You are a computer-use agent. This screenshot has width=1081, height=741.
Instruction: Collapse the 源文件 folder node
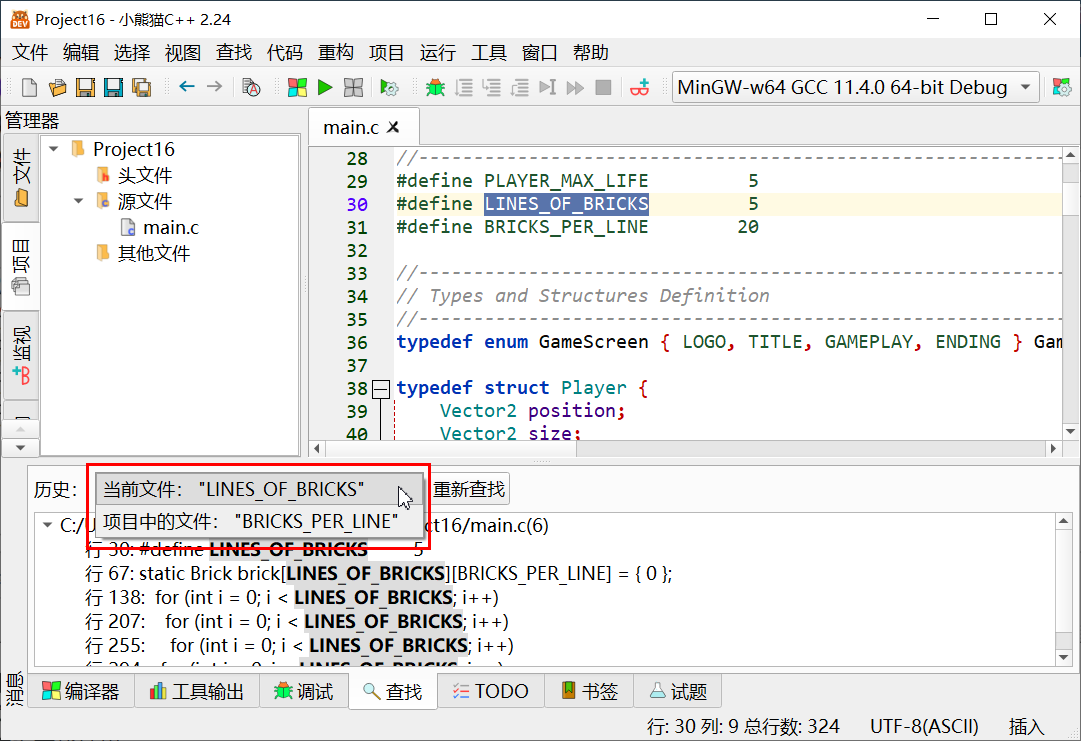point(79,201)
